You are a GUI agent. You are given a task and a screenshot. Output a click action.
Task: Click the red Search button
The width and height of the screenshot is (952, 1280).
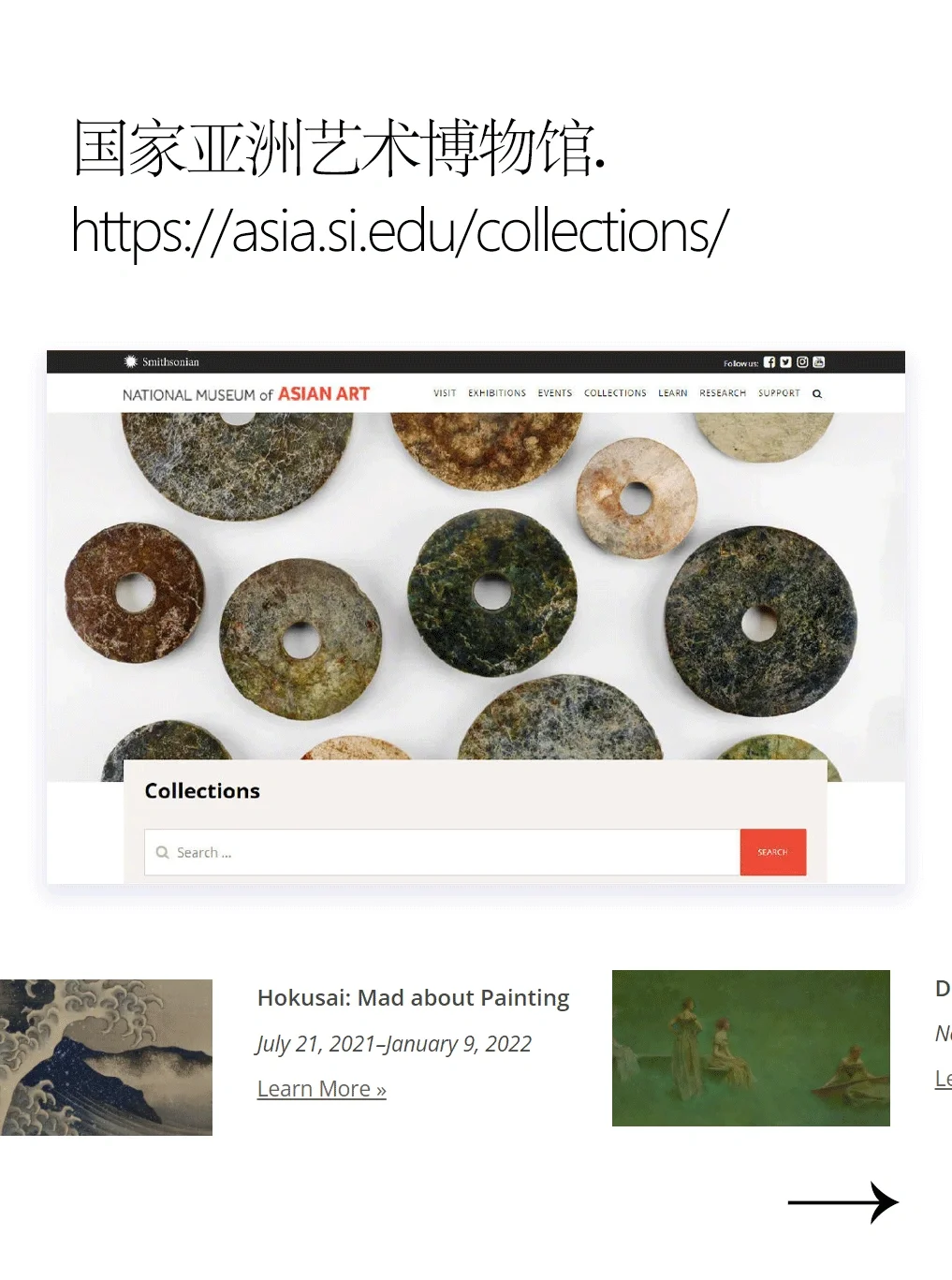[773, 852]
